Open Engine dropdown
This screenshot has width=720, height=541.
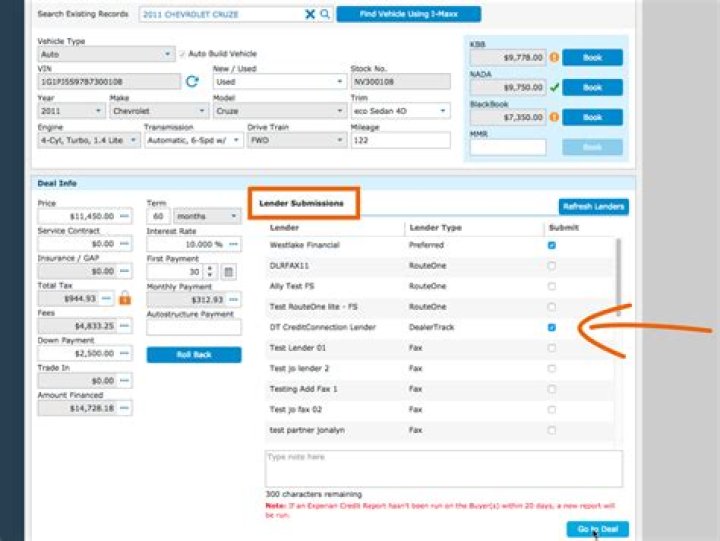89,140
